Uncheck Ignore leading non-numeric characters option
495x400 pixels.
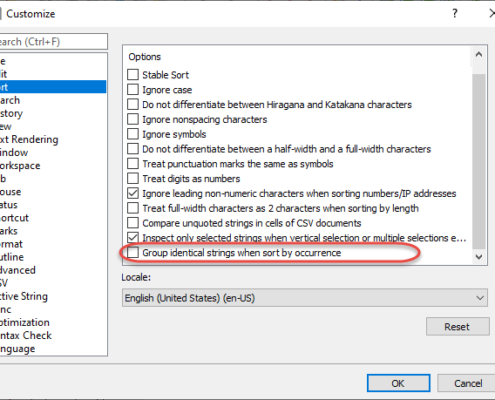(133, 193)
